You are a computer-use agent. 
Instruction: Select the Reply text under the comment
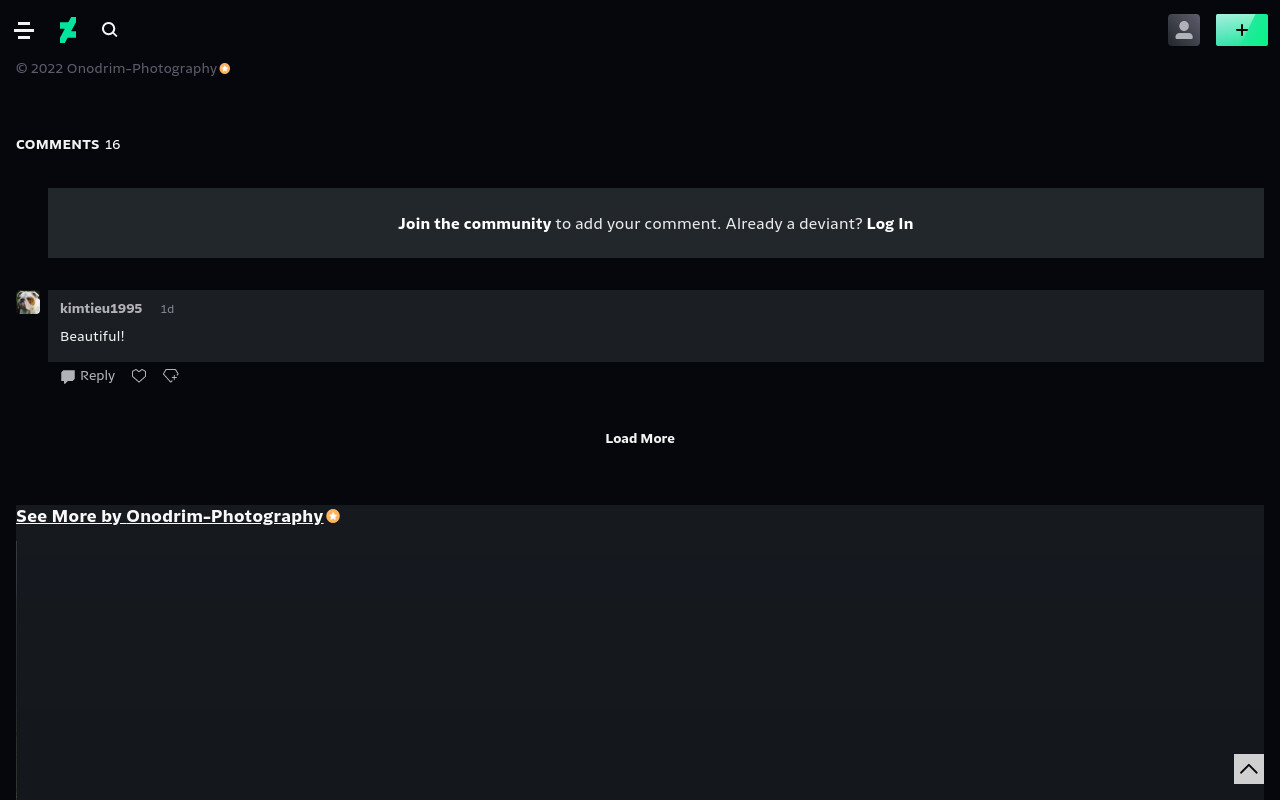click(x=97, y=376)
